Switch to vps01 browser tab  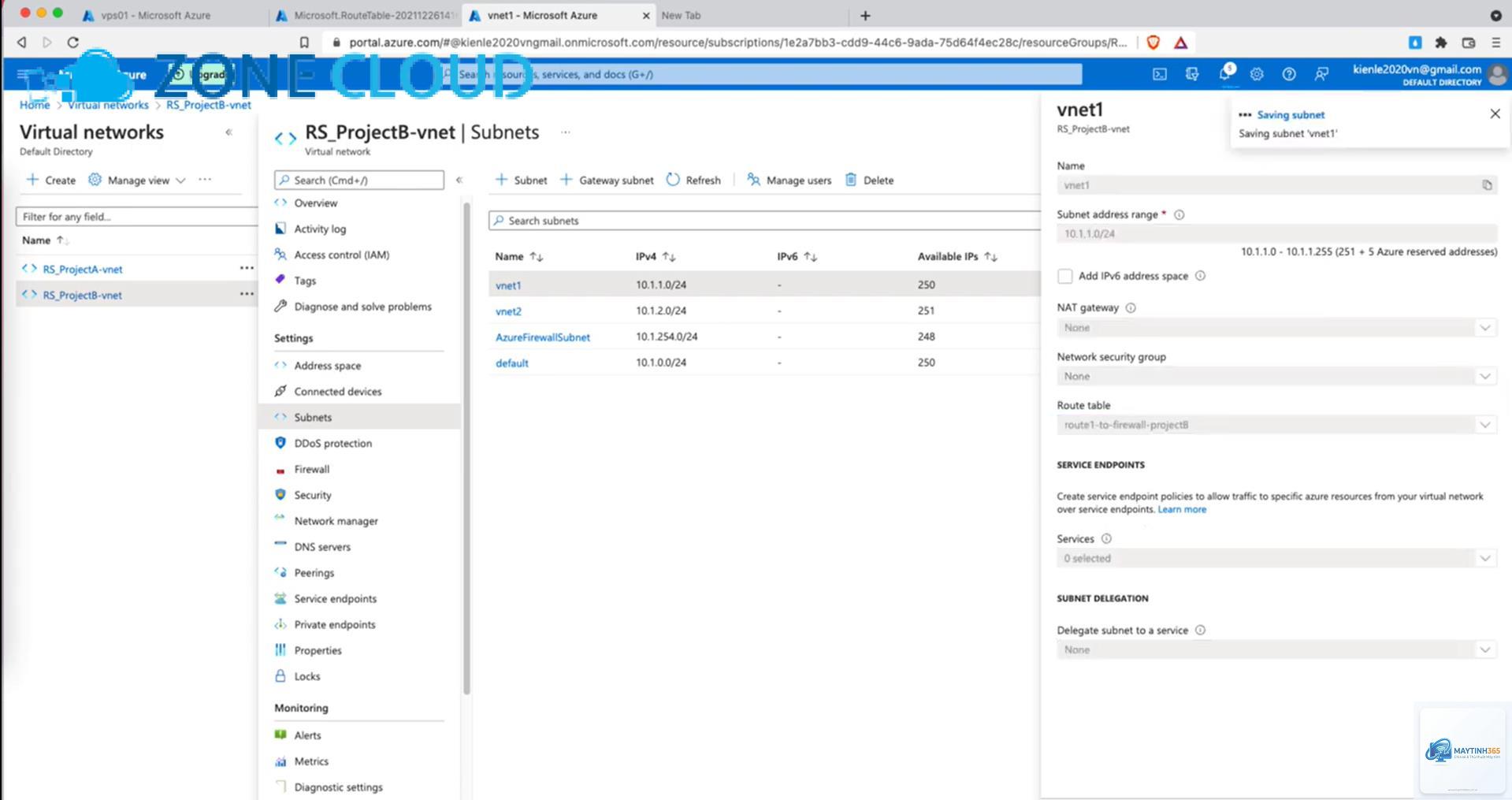tap(155, 16)
